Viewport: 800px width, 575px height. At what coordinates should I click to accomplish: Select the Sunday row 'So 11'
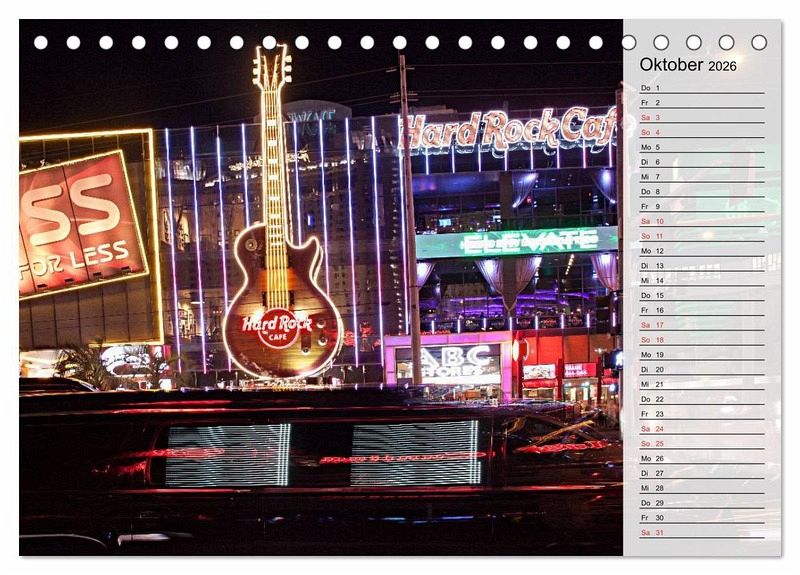click(702, 236)
